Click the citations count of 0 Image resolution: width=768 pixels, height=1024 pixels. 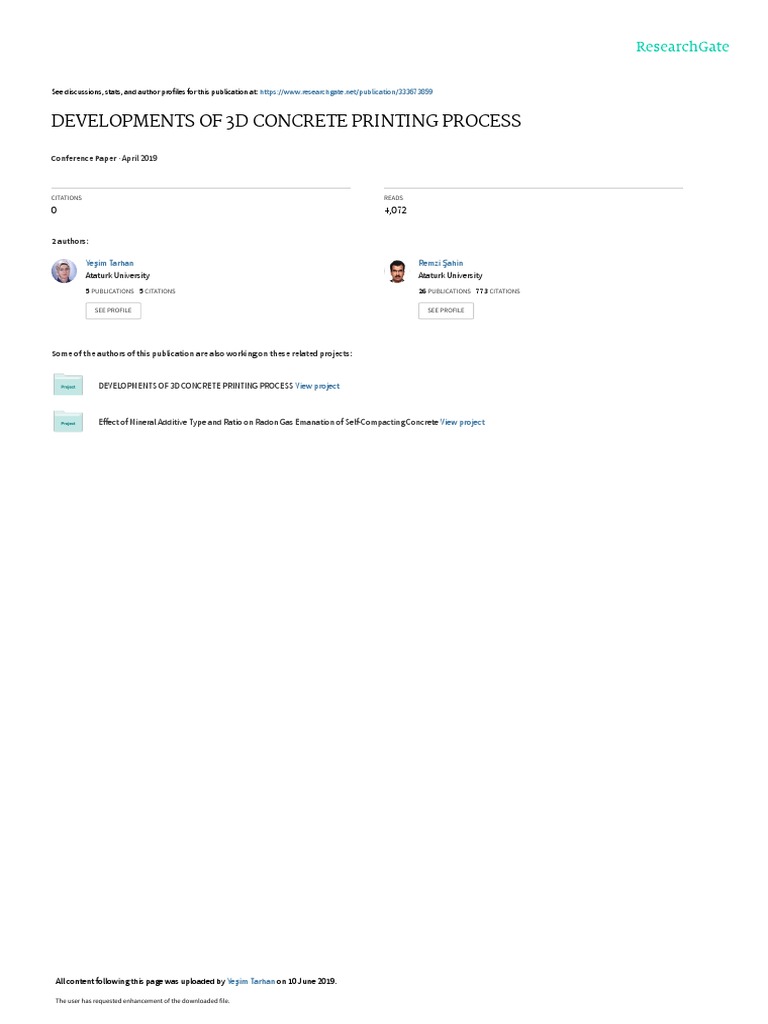tap(54, 210)
